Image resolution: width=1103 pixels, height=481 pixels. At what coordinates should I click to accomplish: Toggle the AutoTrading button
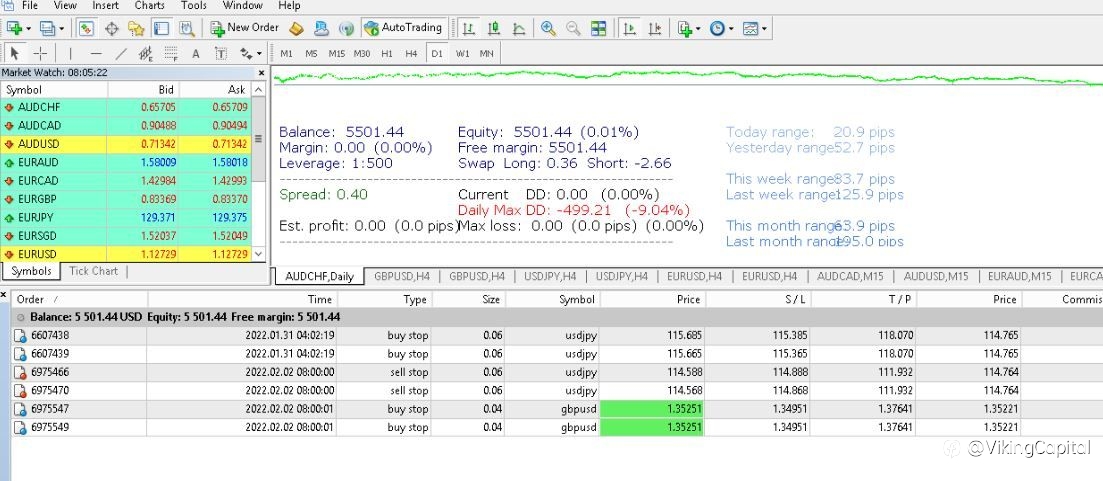[x=404, y=28]
